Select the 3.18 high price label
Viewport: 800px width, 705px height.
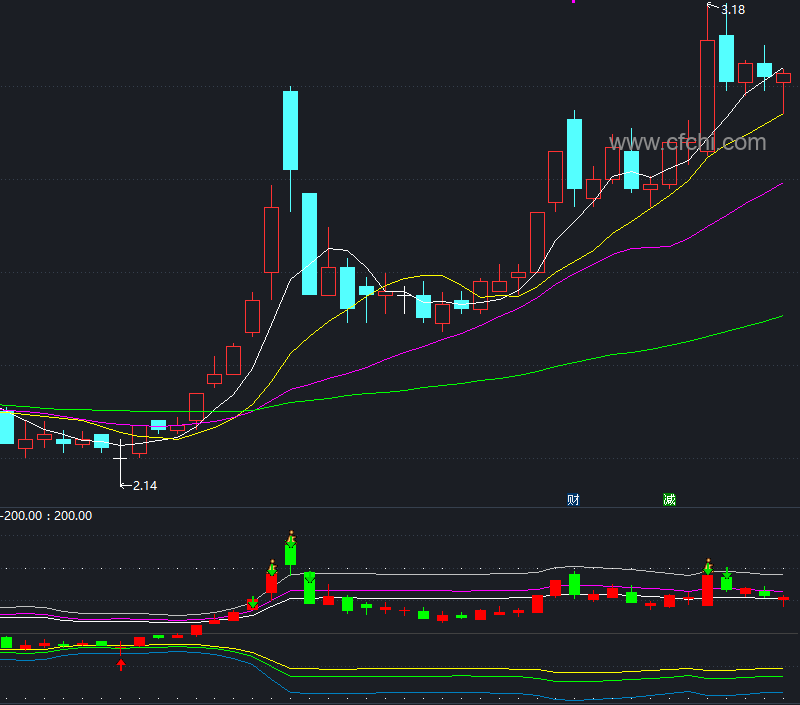coord(733,10)
